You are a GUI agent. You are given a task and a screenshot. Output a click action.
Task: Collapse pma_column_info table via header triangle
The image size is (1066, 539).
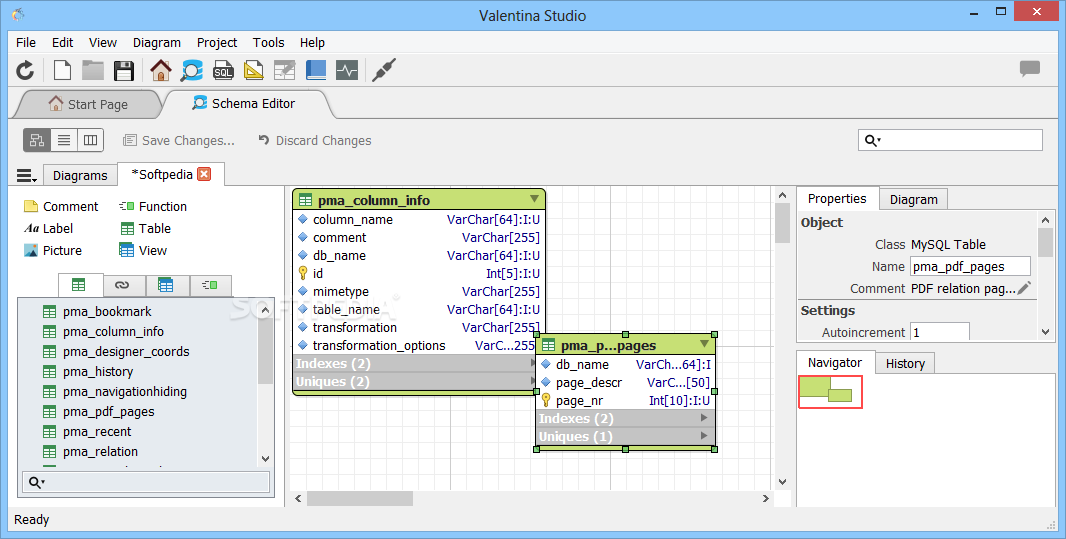[x=534, y=199]
